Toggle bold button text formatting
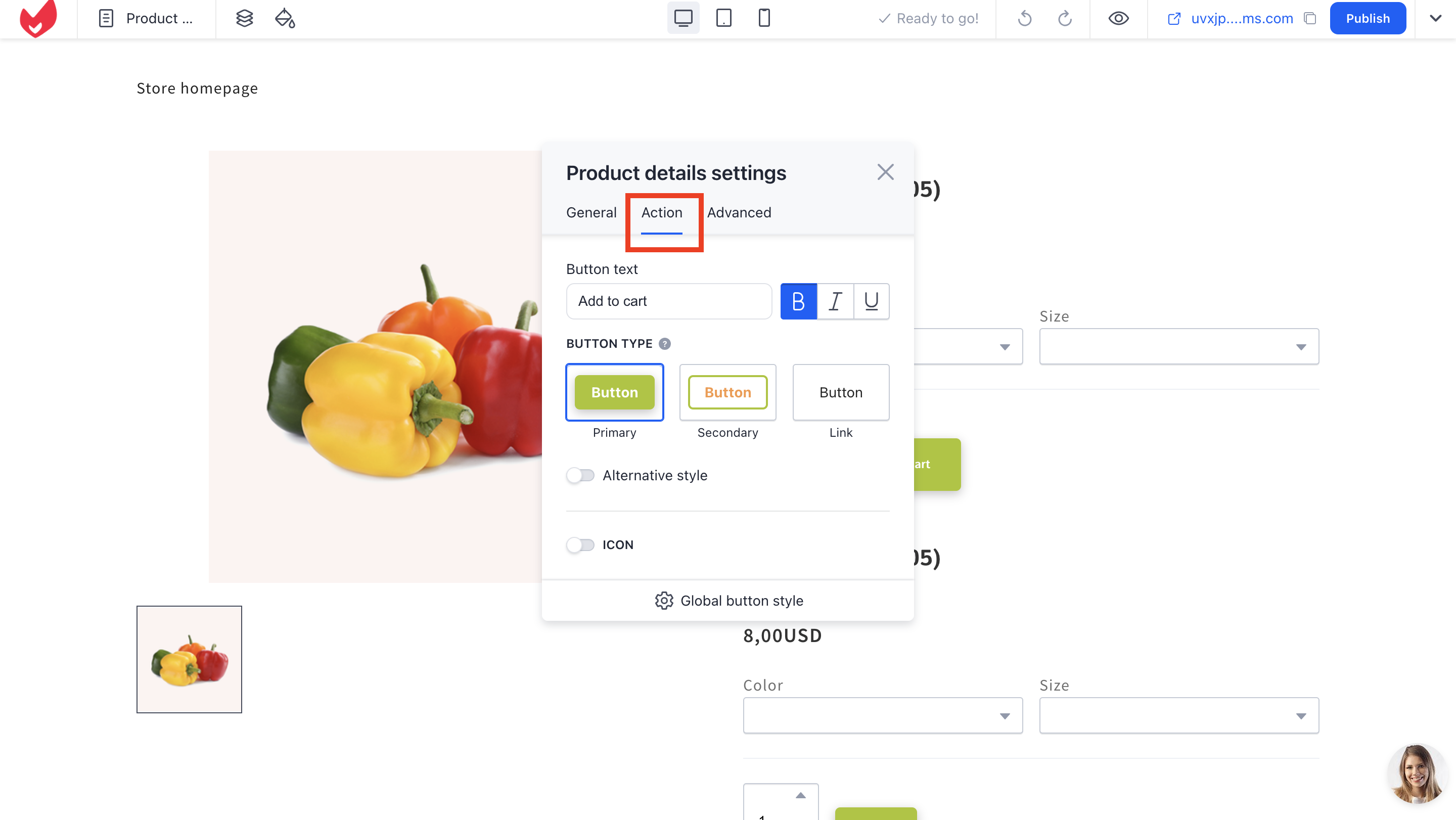 [798, 301]
